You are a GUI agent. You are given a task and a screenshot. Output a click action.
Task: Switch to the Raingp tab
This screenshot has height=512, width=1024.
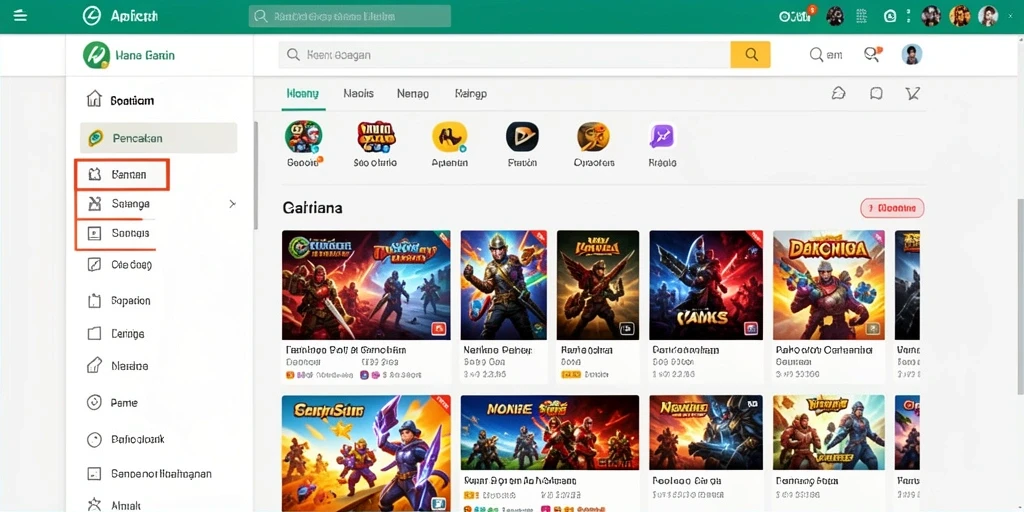(471, 93)
